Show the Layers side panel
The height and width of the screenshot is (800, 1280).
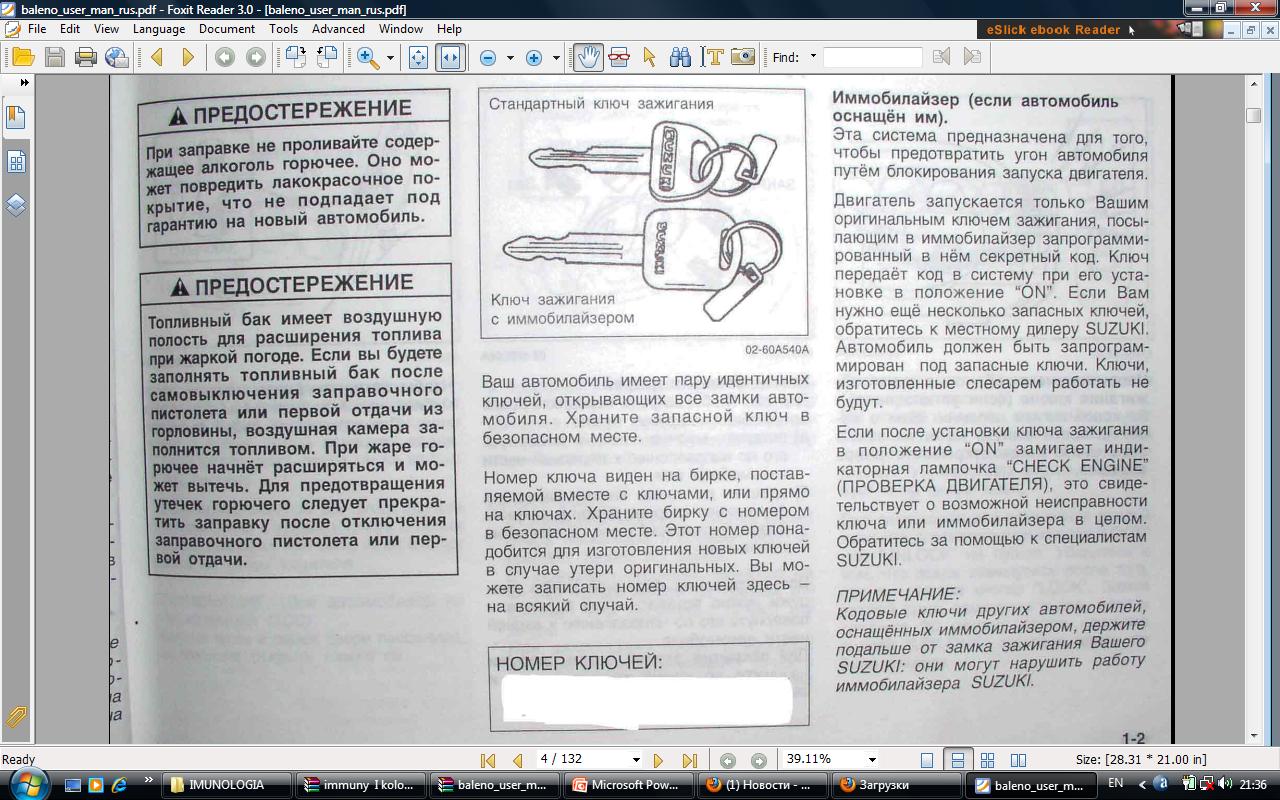point(16,205)
